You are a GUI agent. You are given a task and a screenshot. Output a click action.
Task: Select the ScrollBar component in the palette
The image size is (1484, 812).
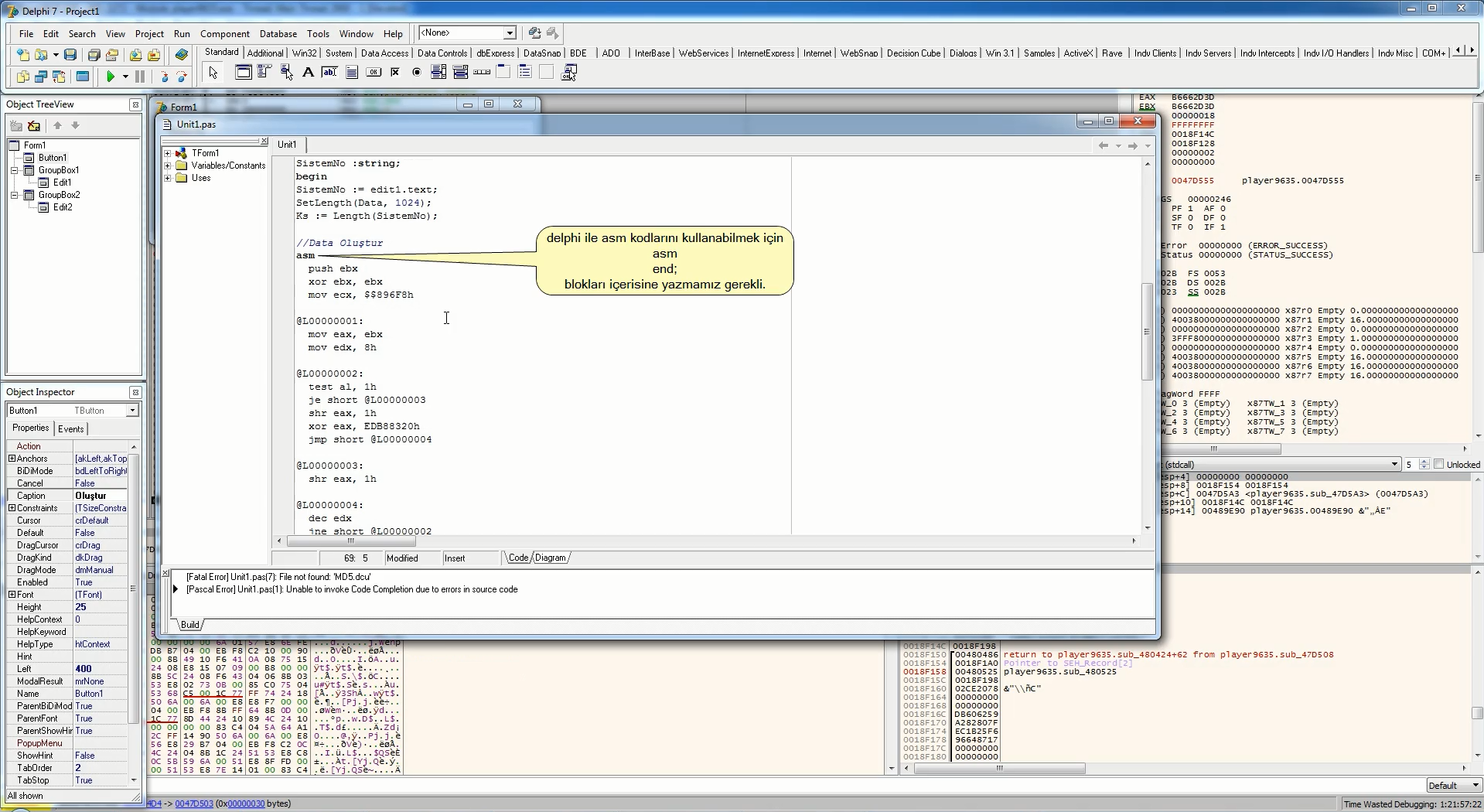[x=482, y=73]
